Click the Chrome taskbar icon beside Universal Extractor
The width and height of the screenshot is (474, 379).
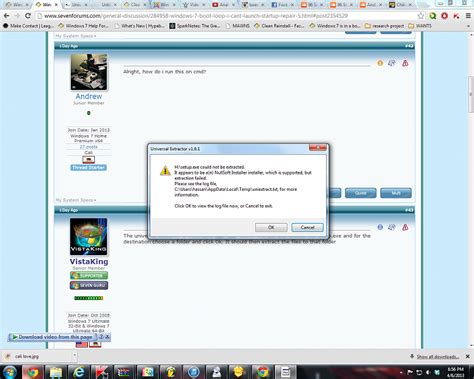tap(263, 372)
